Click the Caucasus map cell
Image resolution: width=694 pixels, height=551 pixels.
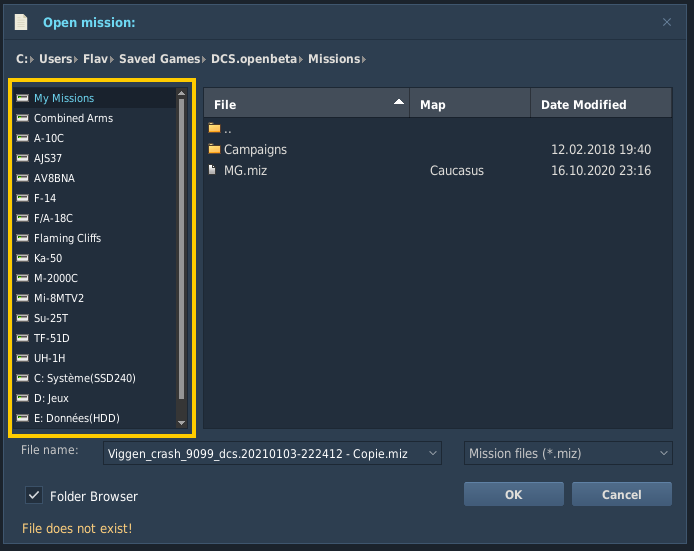tap(457, 170)
